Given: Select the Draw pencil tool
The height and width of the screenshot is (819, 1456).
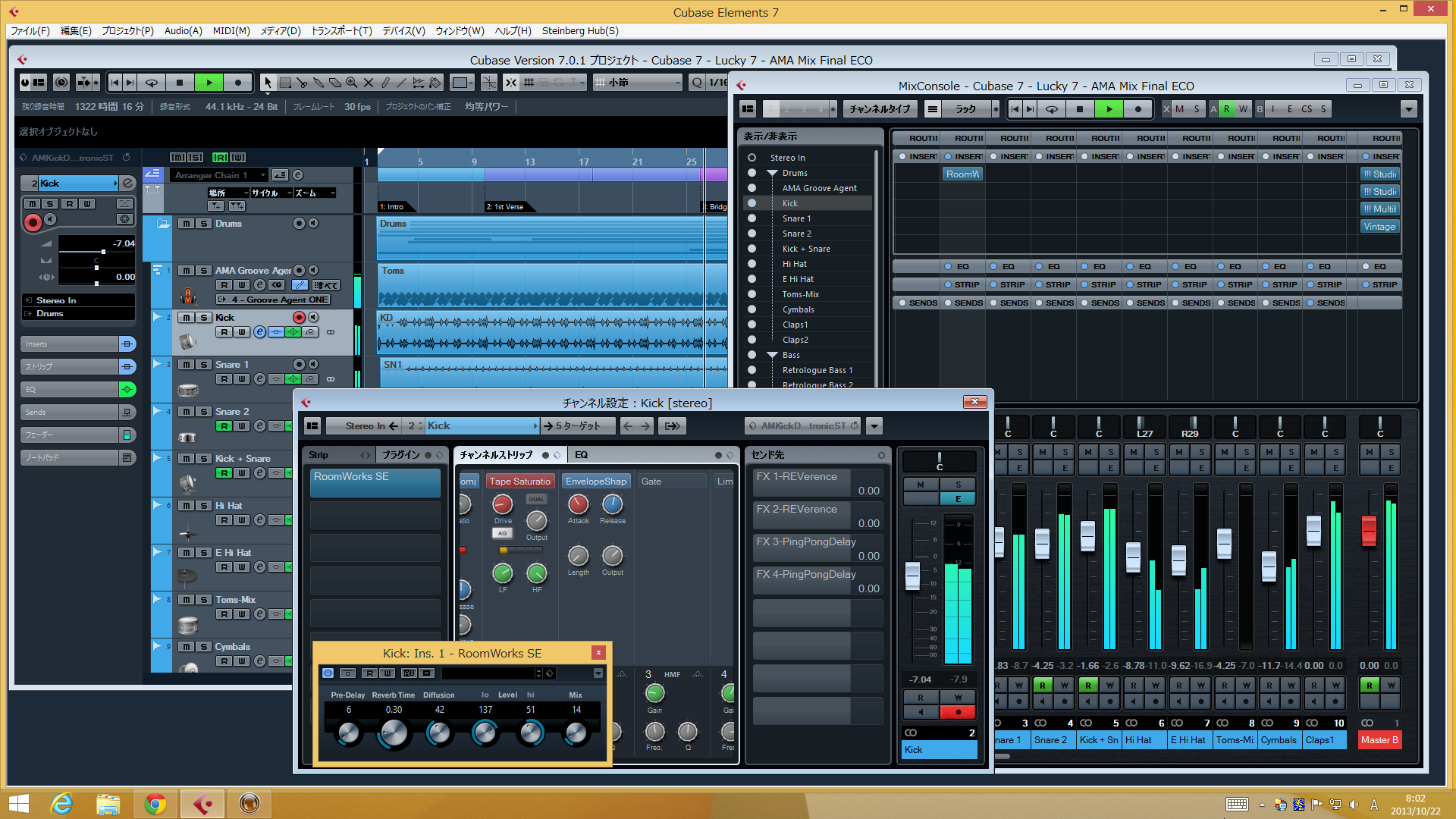Looking at the screenshot, I should click(385, 82).
